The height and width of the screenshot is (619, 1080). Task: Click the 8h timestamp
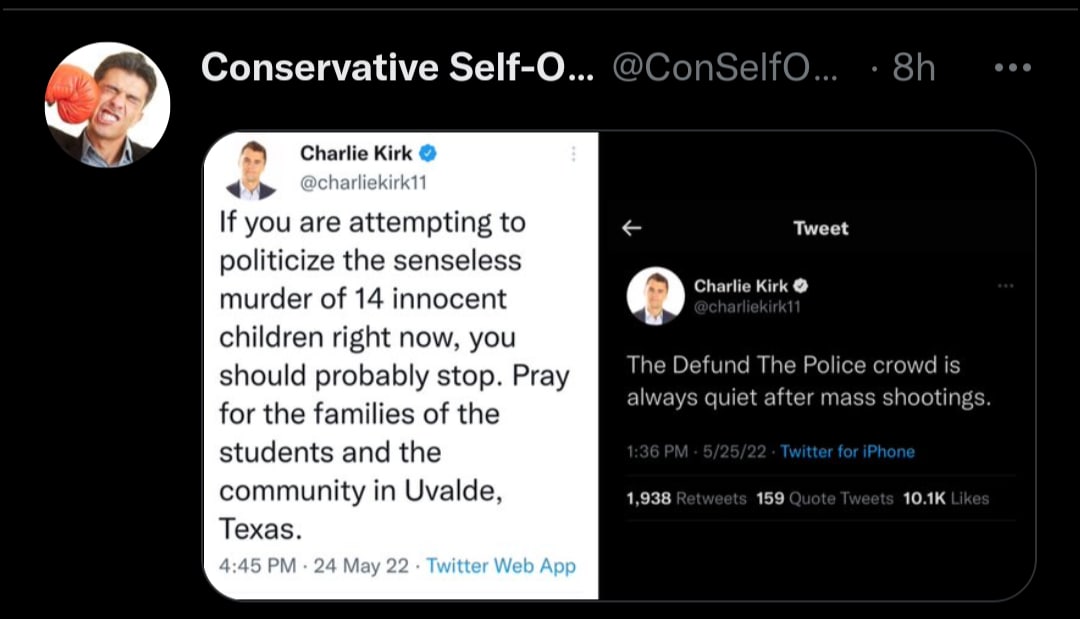(913, 68)
